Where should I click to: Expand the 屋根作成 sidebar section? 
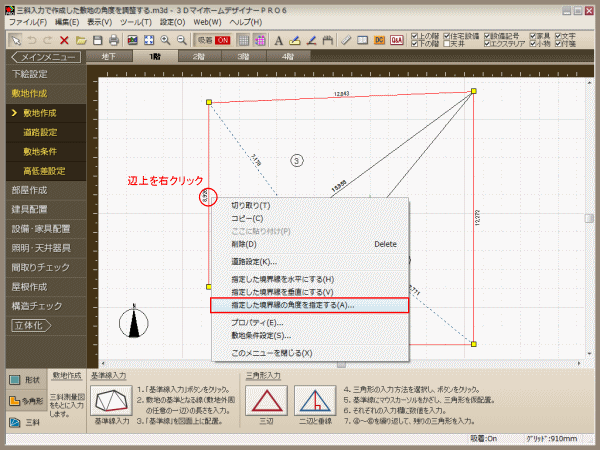(30, 286)
